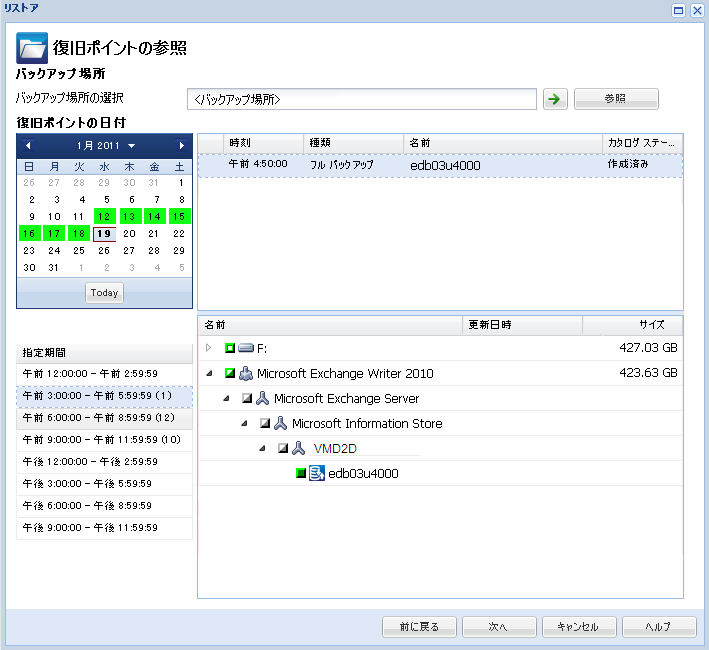Toggle the F: drive checkbox
The height and width of the screenshot is (650, 709).
[x=229, y=348]
